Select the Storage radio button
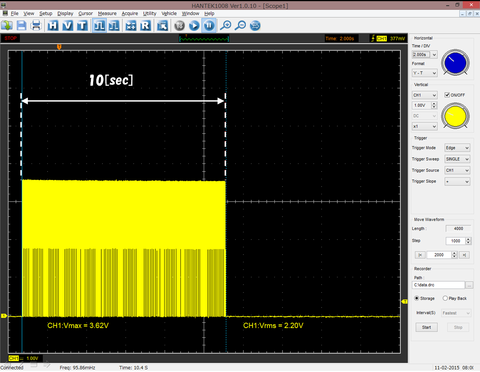The image size is (480, 372). pyautogui.click(x=416, y=298)
